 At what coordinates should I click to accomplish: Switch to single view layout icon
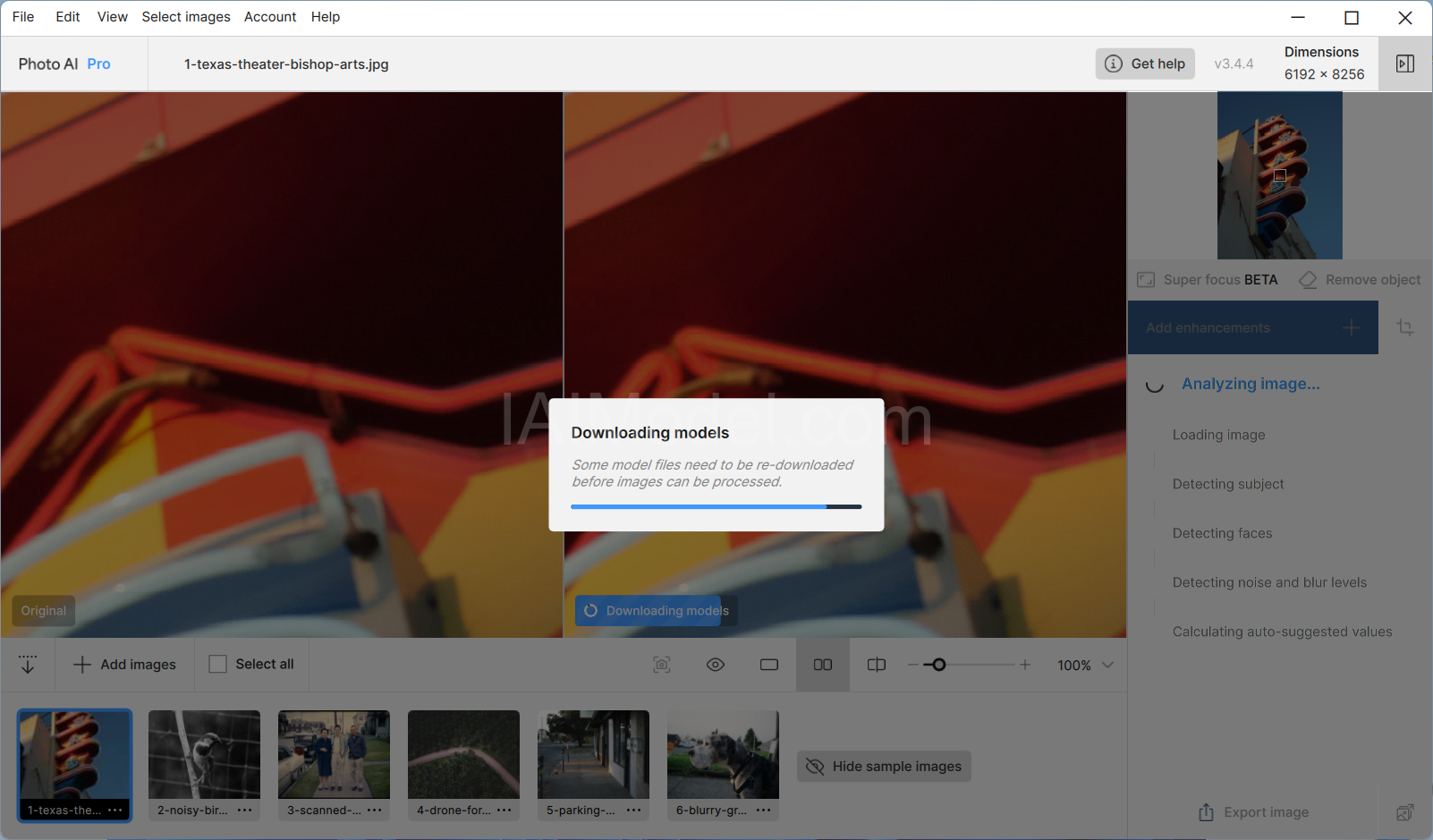[769, 665]
